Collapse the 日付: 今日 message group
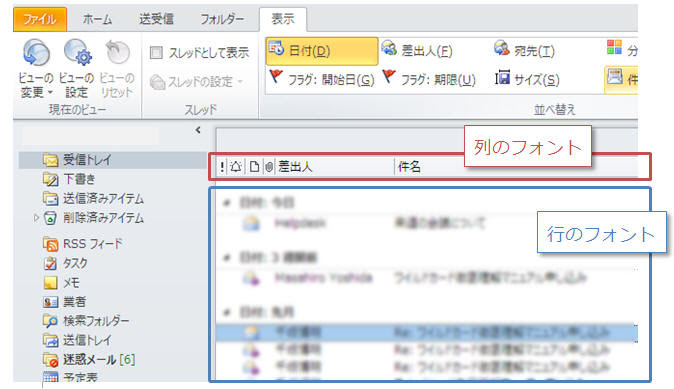 (227, 203)
